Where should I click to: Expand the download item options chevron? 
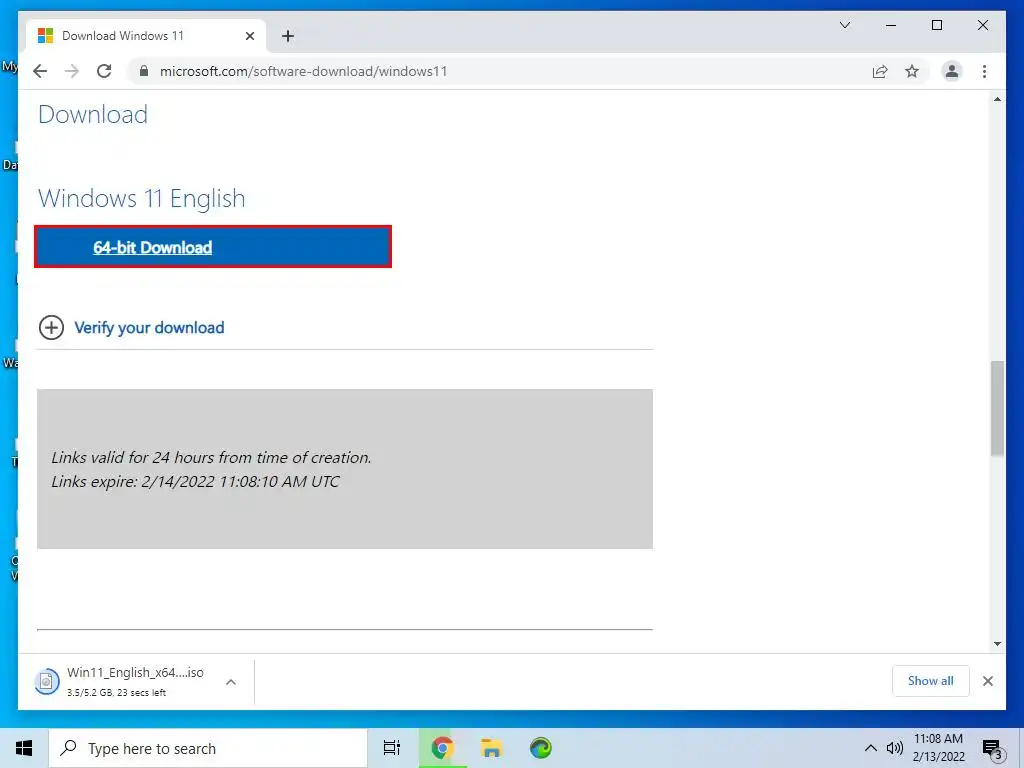click(x=231, y=682)
